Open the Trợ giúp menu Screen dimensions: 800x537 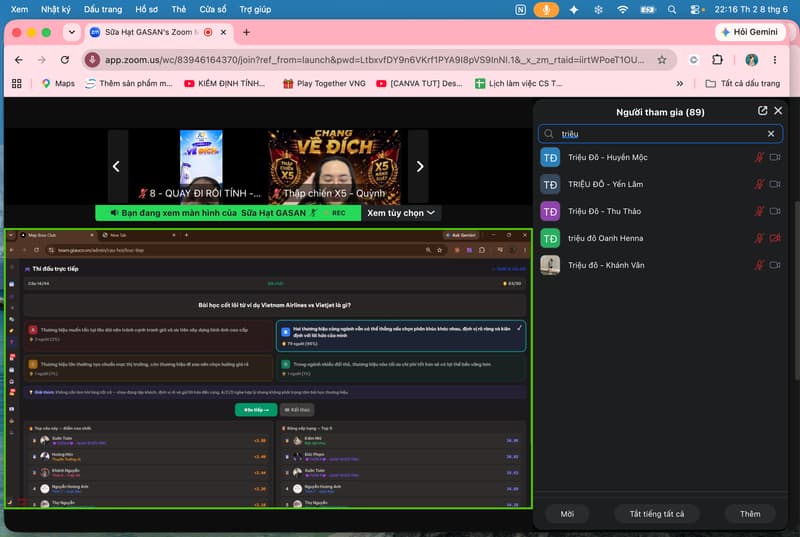[255, 9]
